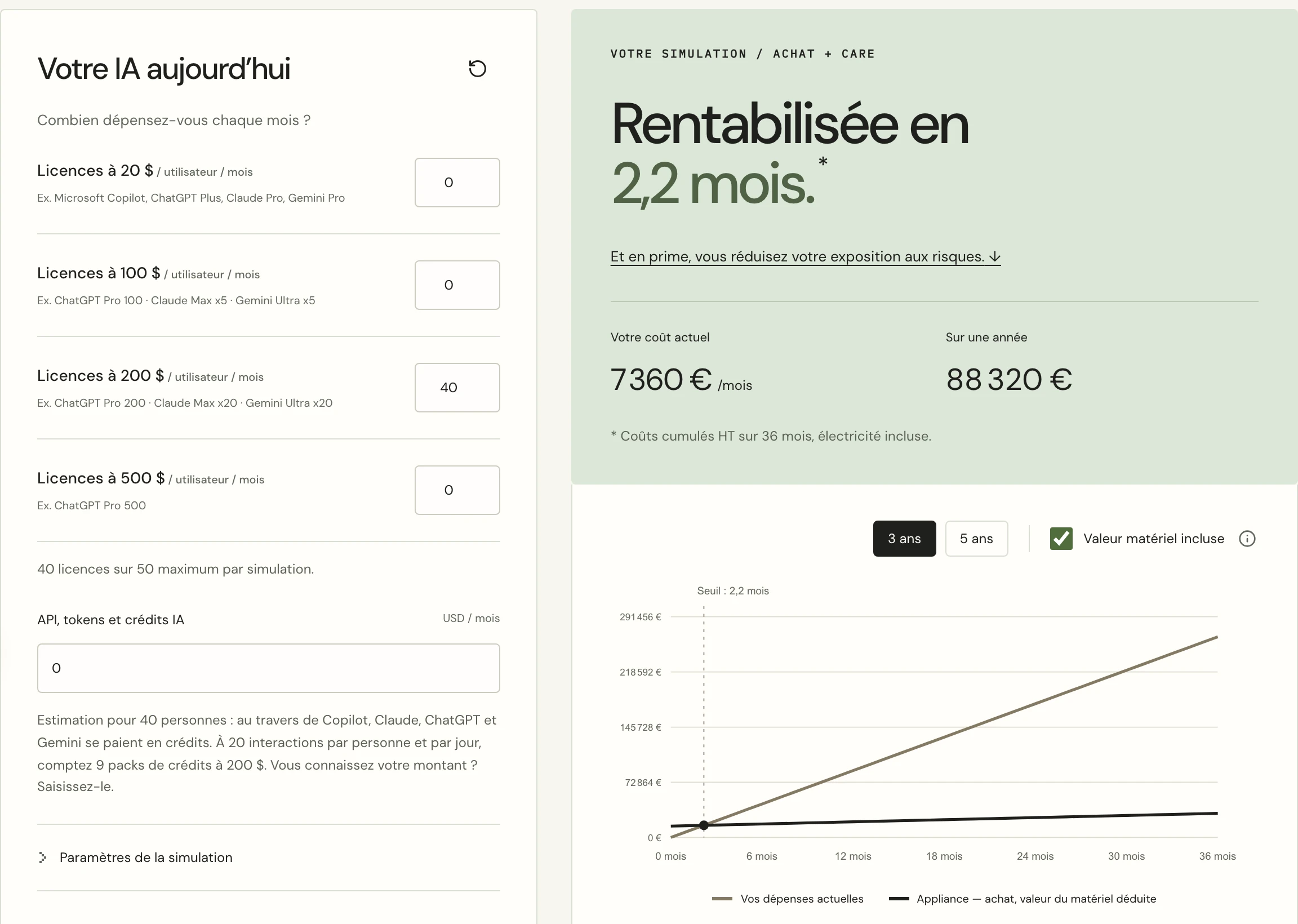
Task: Click the breakeven dot on the chart
Action: coord(704,824)
